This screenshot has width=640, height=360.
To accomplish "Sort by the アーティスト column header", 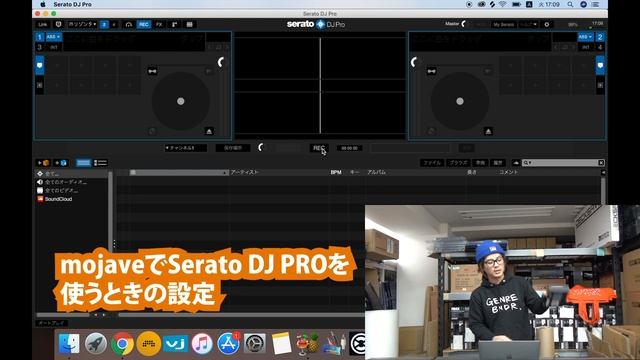I will click(x=245, y=172).
